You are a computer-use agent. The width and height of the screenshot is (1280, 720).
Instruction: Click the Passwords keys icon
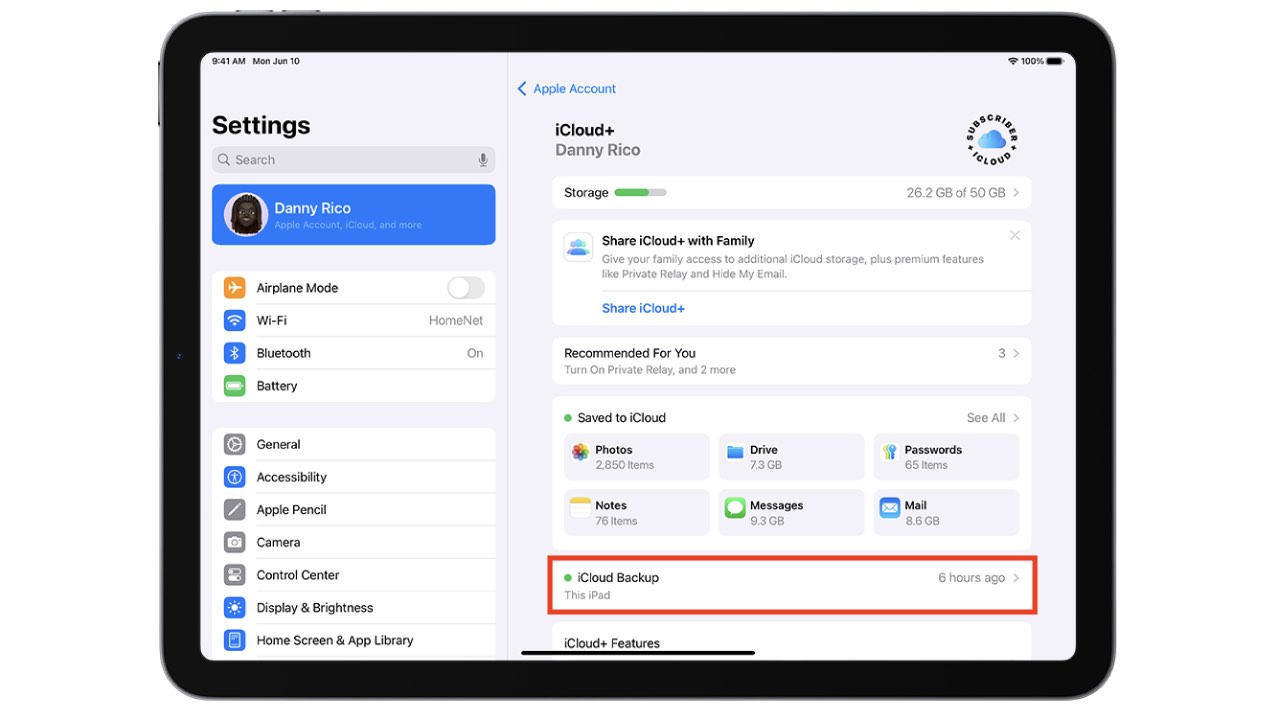pos(889,452)
